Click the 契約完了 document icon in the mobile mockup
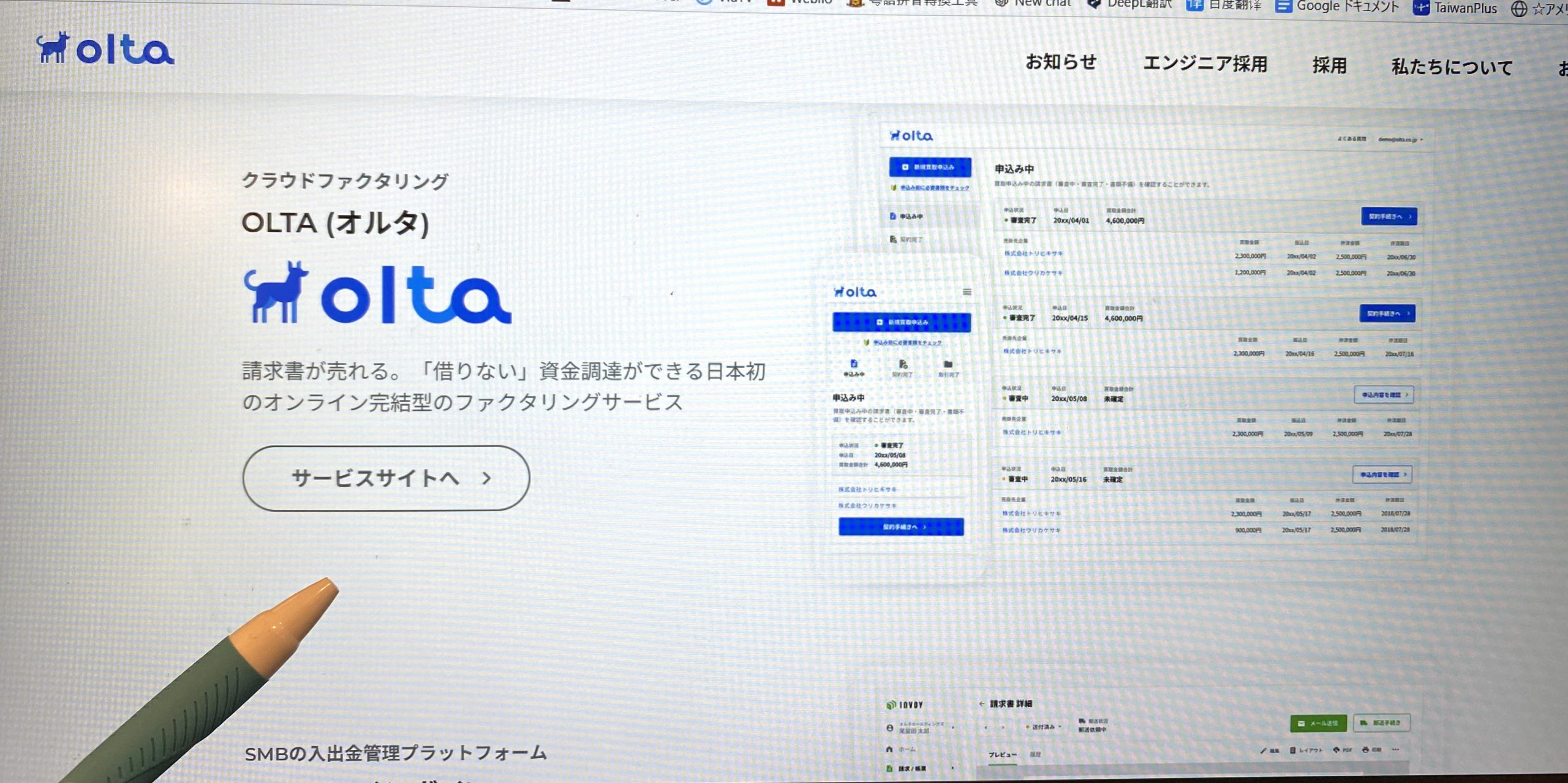 pyautogui.click(x=902, y=364)
